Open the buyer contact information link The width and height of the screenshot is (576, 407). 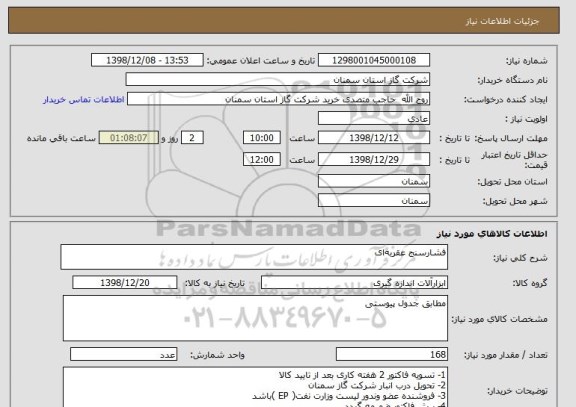tap(84, 100)
